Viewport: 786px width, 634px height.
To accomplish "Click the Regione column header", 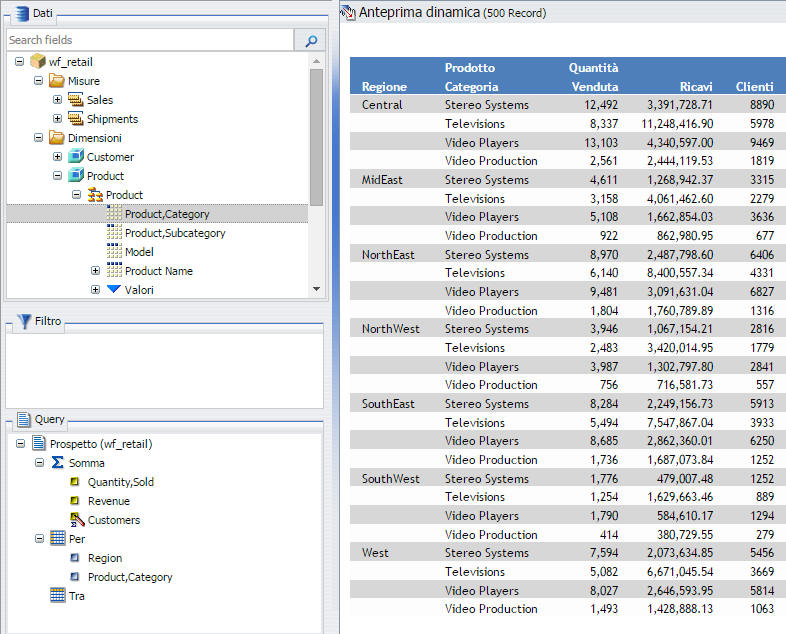I will [x=384, y=87].
